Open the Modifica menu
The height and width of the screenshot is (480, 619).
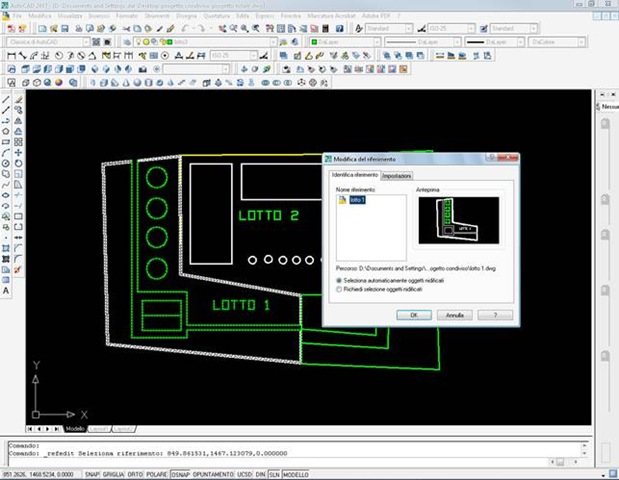coord(42,18)
